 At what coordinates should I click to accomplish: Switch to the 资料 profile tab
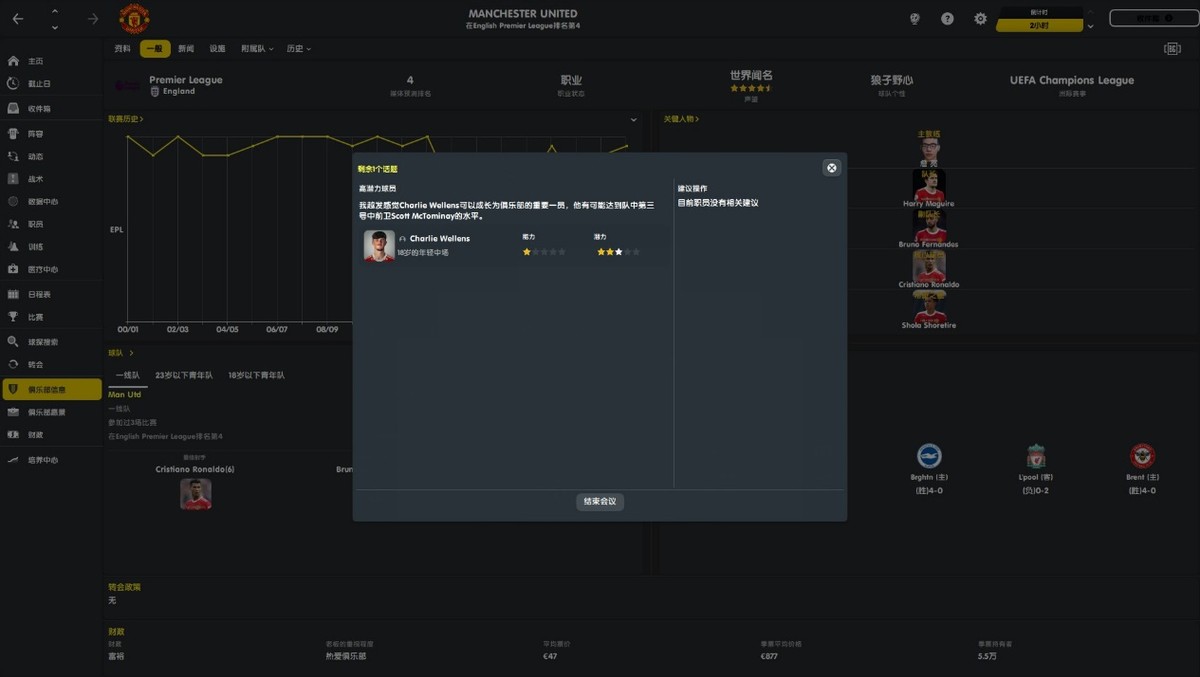pyautogui.click(x=122, y=48)
